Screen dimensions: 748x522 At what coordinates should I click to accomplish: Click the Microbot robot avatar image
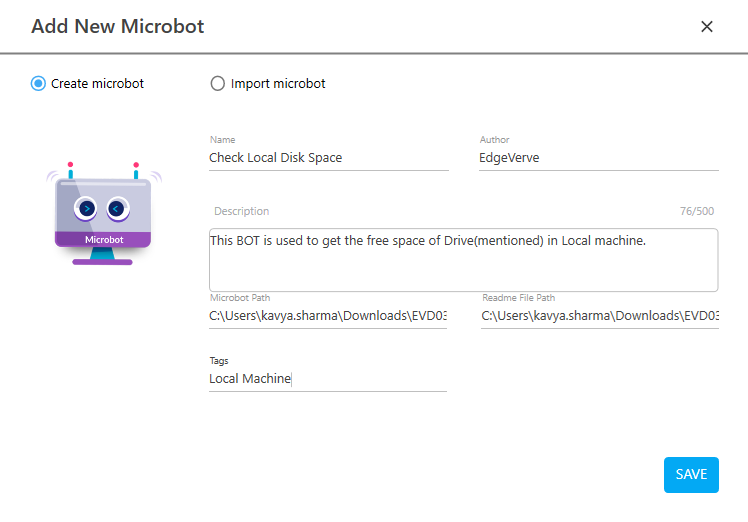point(103,213)
